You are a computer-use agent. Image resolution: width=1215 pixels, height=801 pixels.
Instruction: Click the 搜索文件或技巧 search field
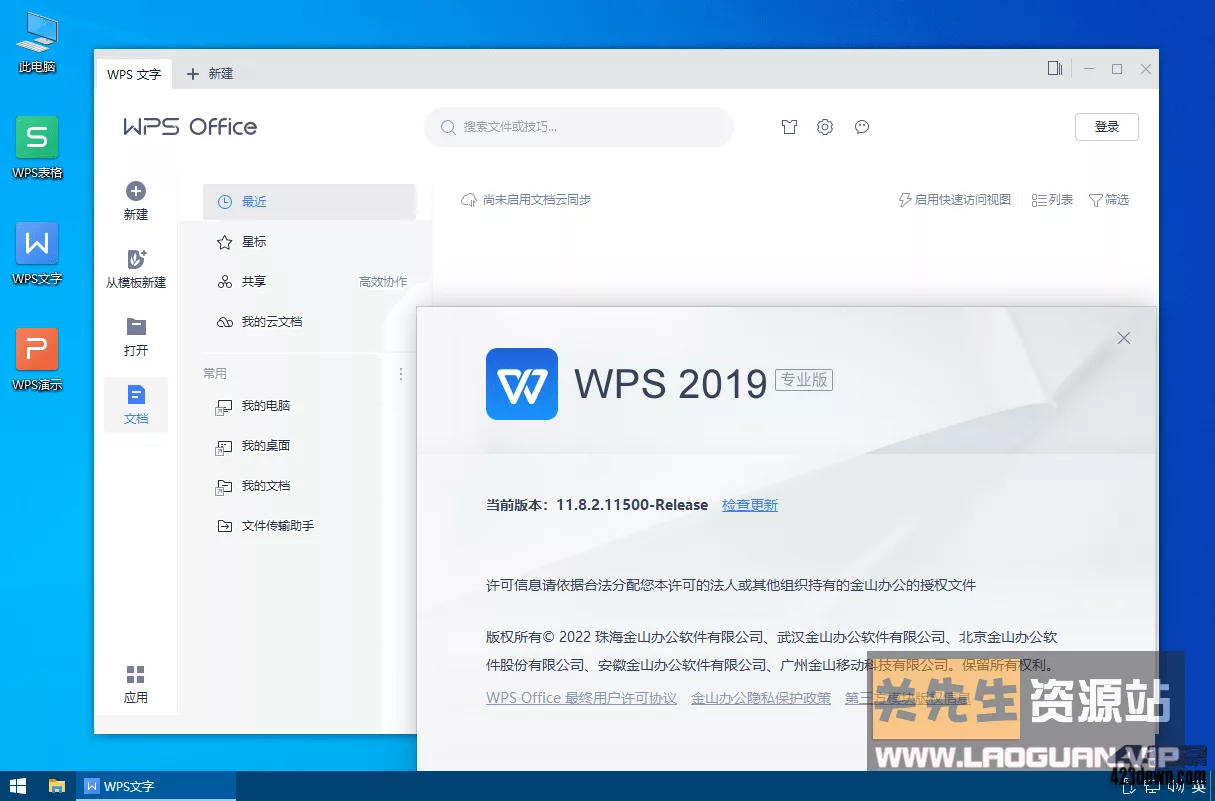tap(578, 127)
